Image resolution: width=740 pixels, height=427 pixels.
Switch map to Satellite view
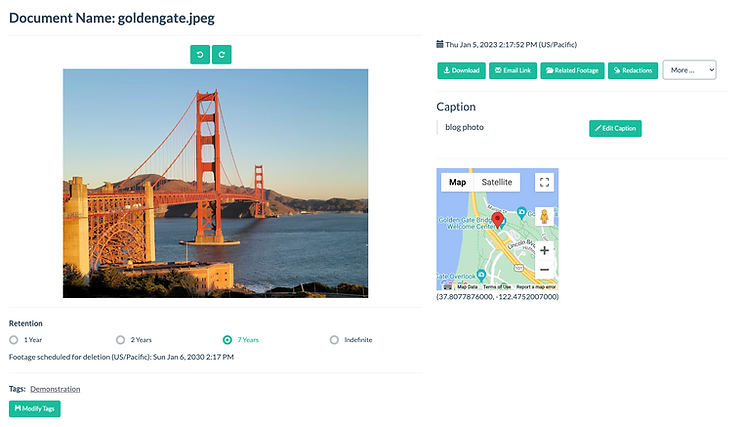coord(496,182)
